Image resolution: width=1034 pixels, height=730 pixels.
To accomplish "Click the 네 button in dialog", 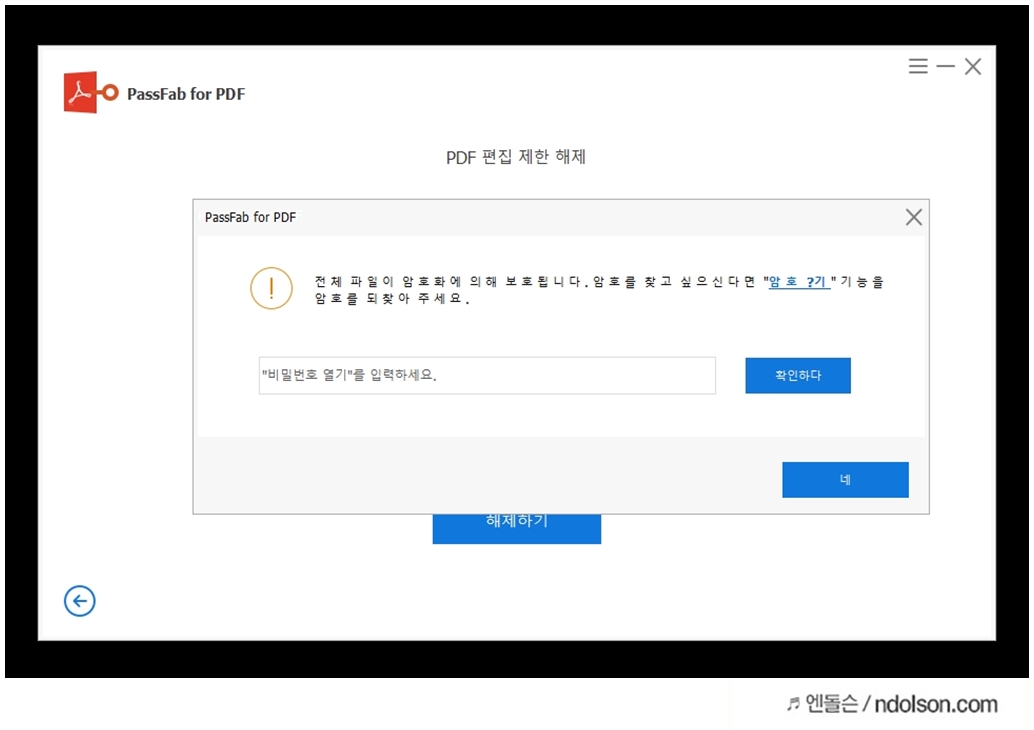I will [x=845, y=479].
